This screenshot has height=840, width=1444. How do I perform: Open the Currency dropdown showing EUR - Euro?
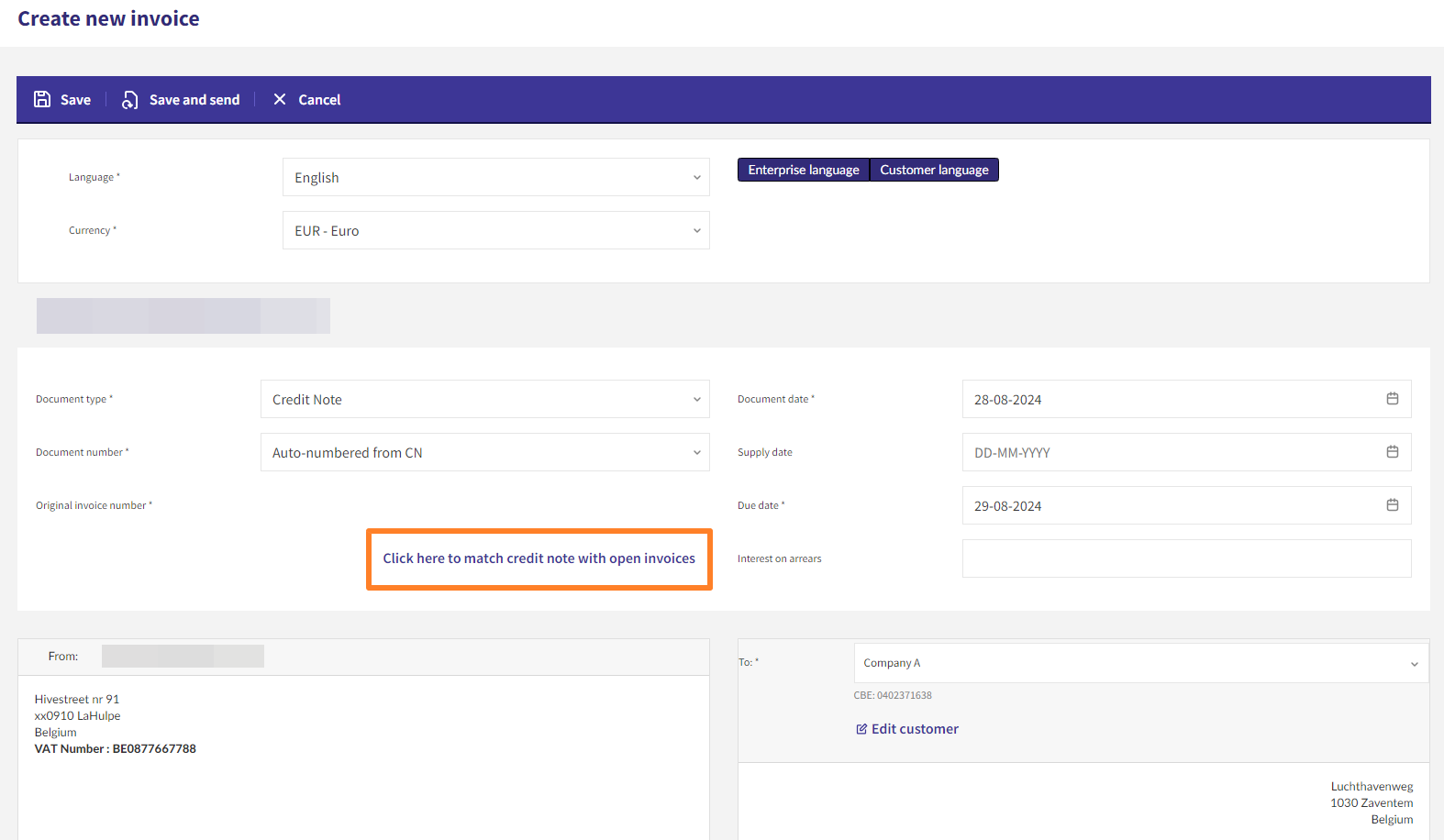coord(496,230)
